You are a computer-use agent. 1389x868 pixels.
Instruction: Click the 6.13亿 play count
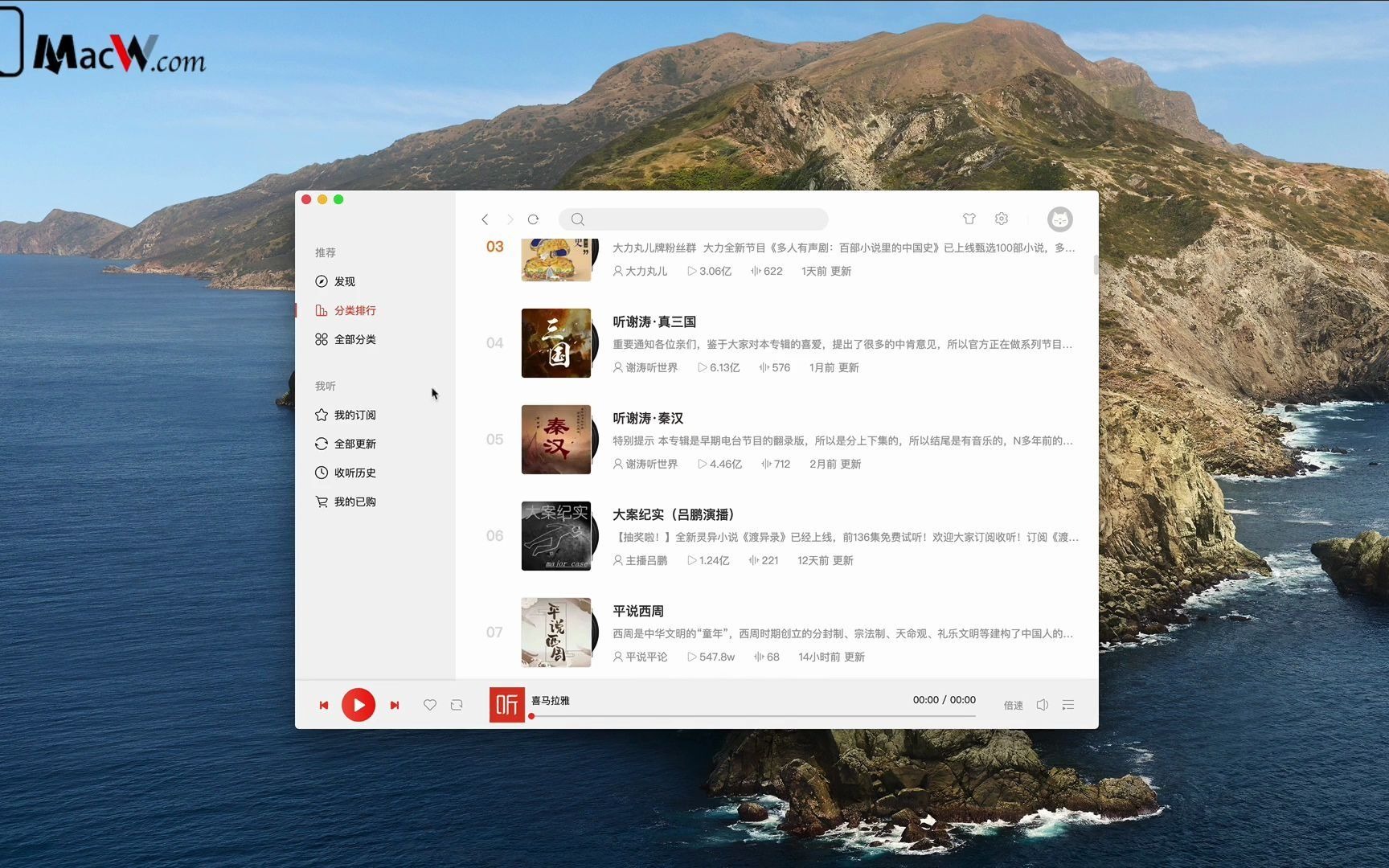[x=719, y=367]
